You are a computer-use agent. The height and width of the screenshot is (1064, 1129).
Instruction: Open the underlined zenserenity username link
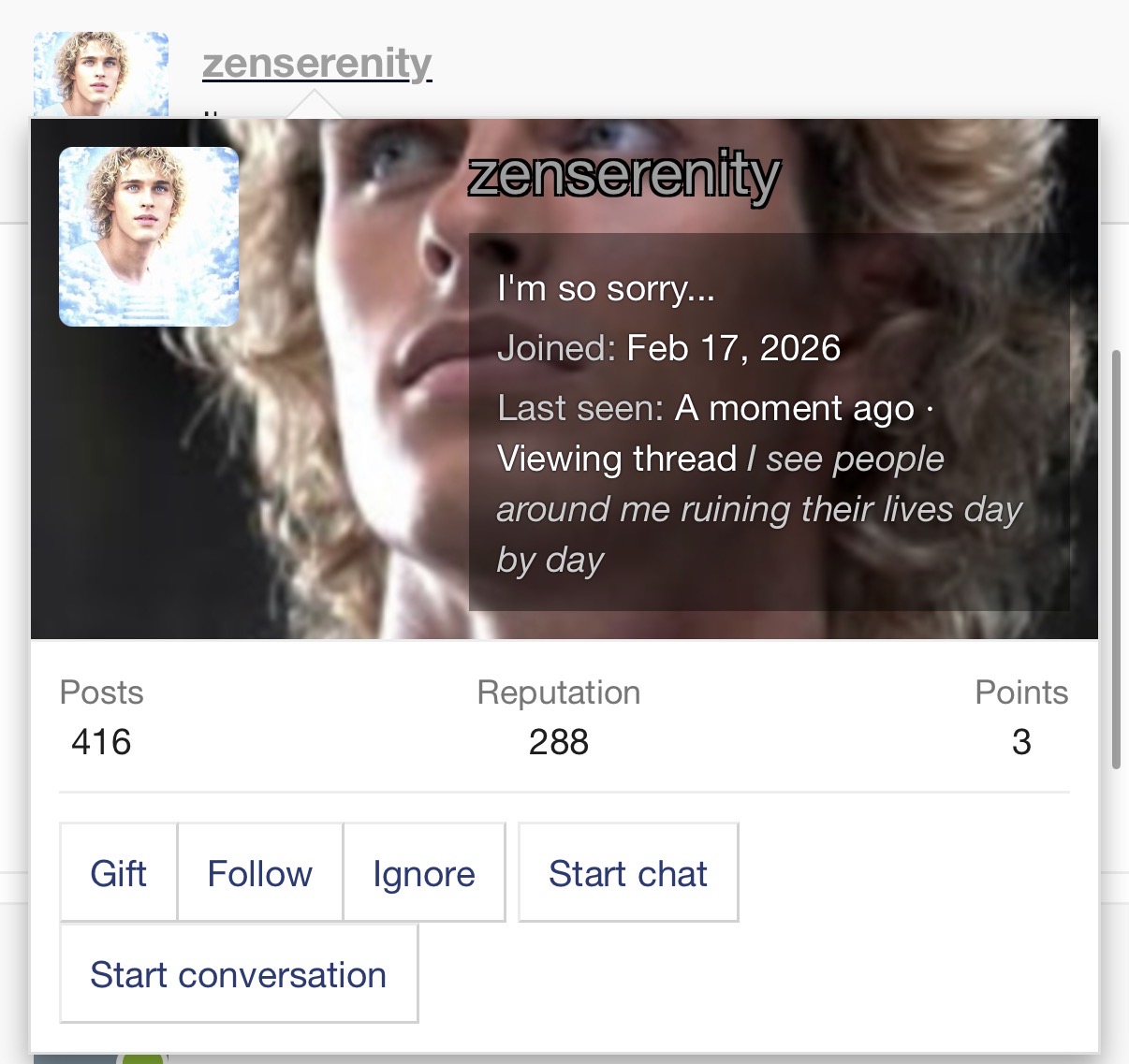[316, 64]
